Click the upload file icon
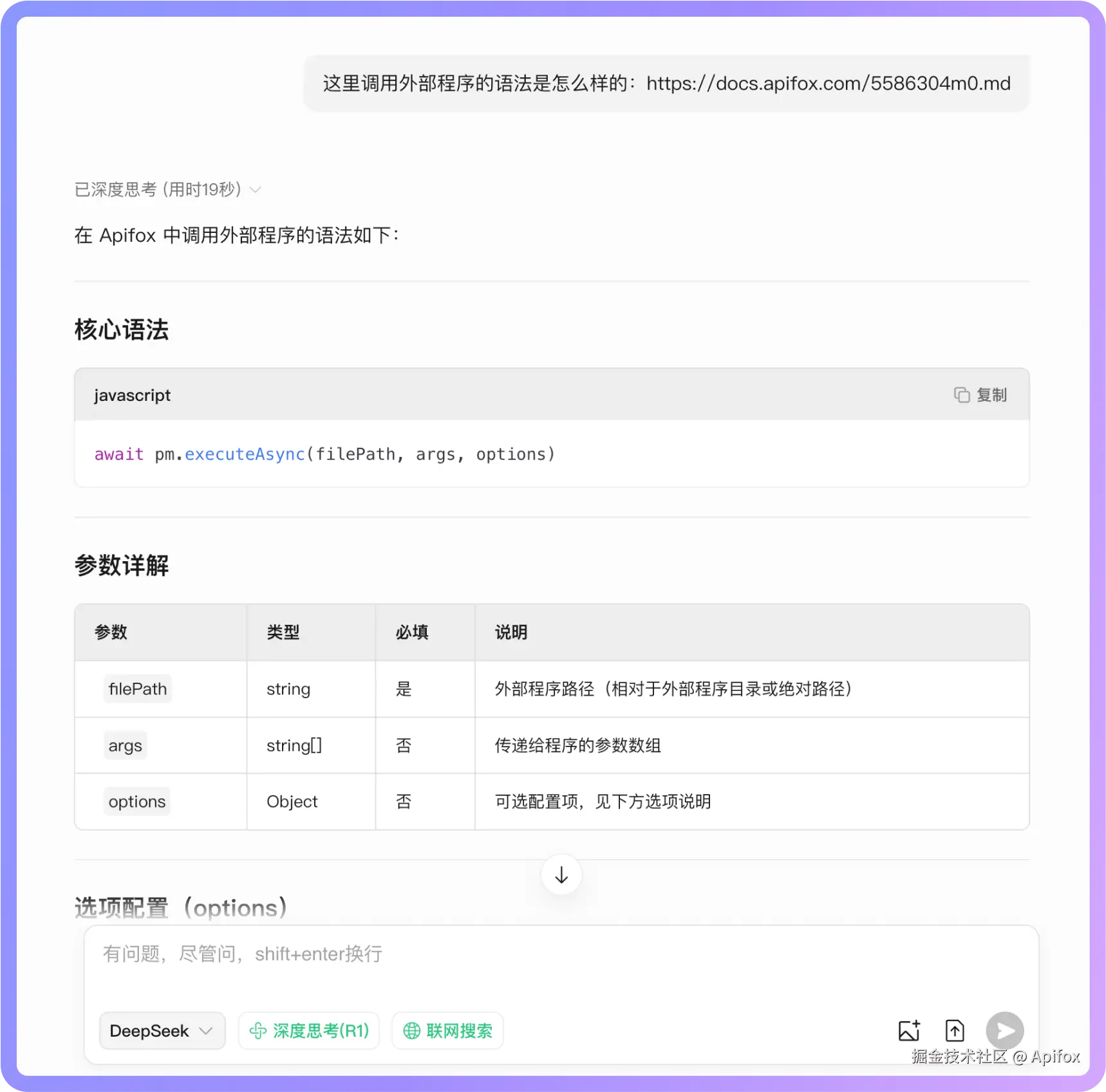 pyautogui.click(x=955, y=1030)
